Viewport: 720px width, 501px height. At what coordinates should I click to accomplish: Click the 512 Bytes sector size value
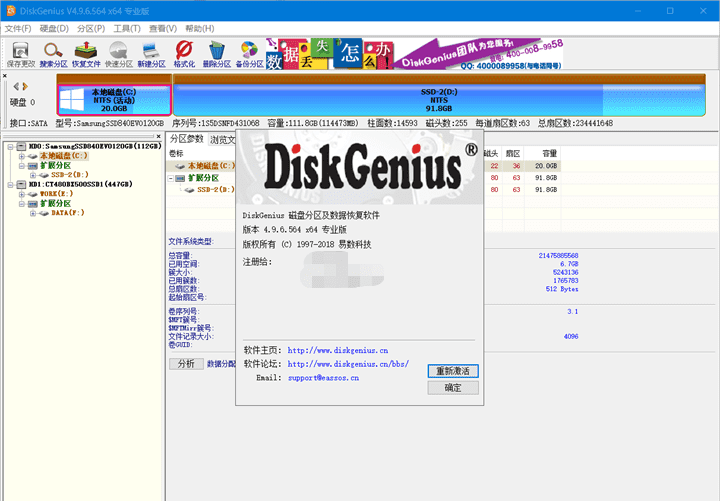click(562, 289)
